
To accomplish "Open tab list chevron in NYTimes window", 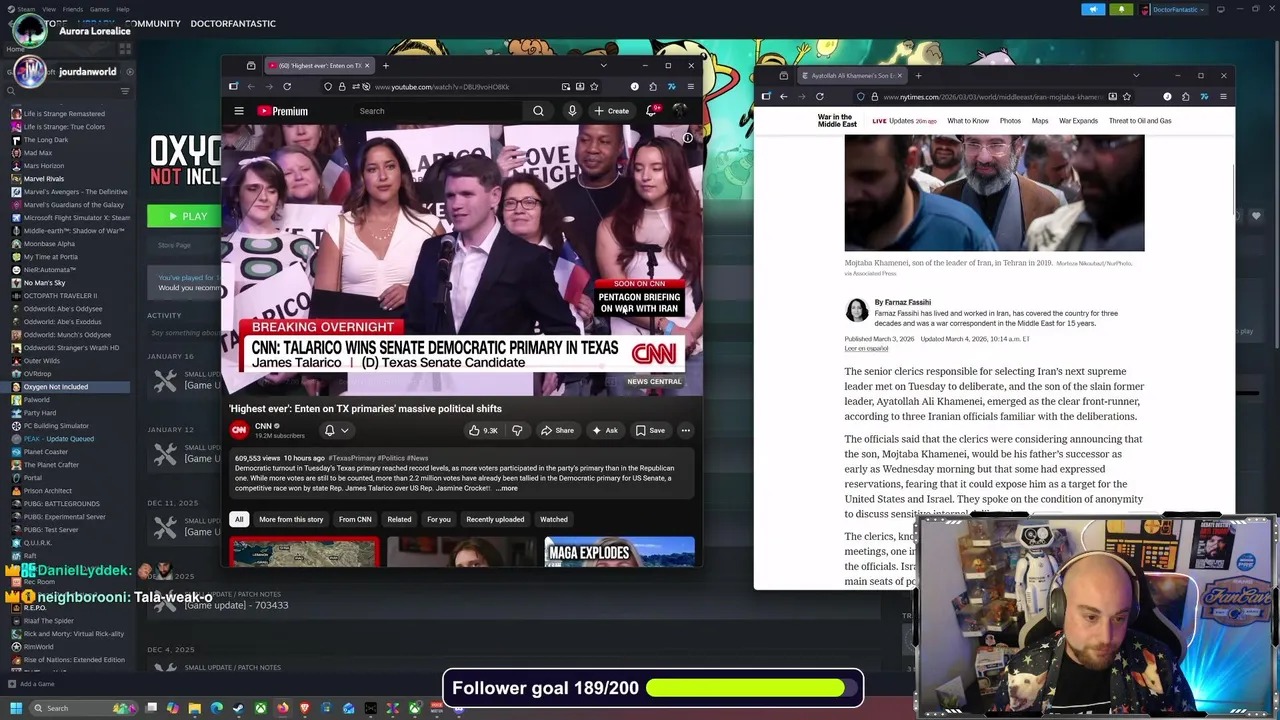I will pyautogui.click(x=1136, y=76).
